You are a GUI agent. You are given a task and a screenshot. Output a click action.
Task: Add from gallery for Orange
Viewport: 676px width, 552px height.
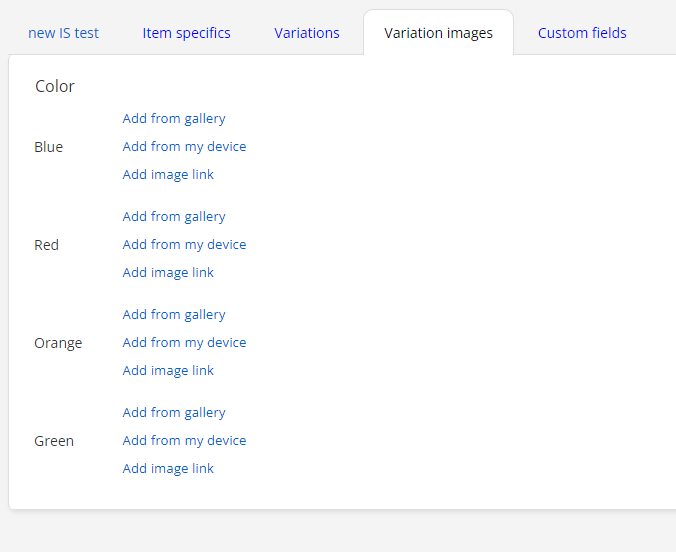(174, 314)
